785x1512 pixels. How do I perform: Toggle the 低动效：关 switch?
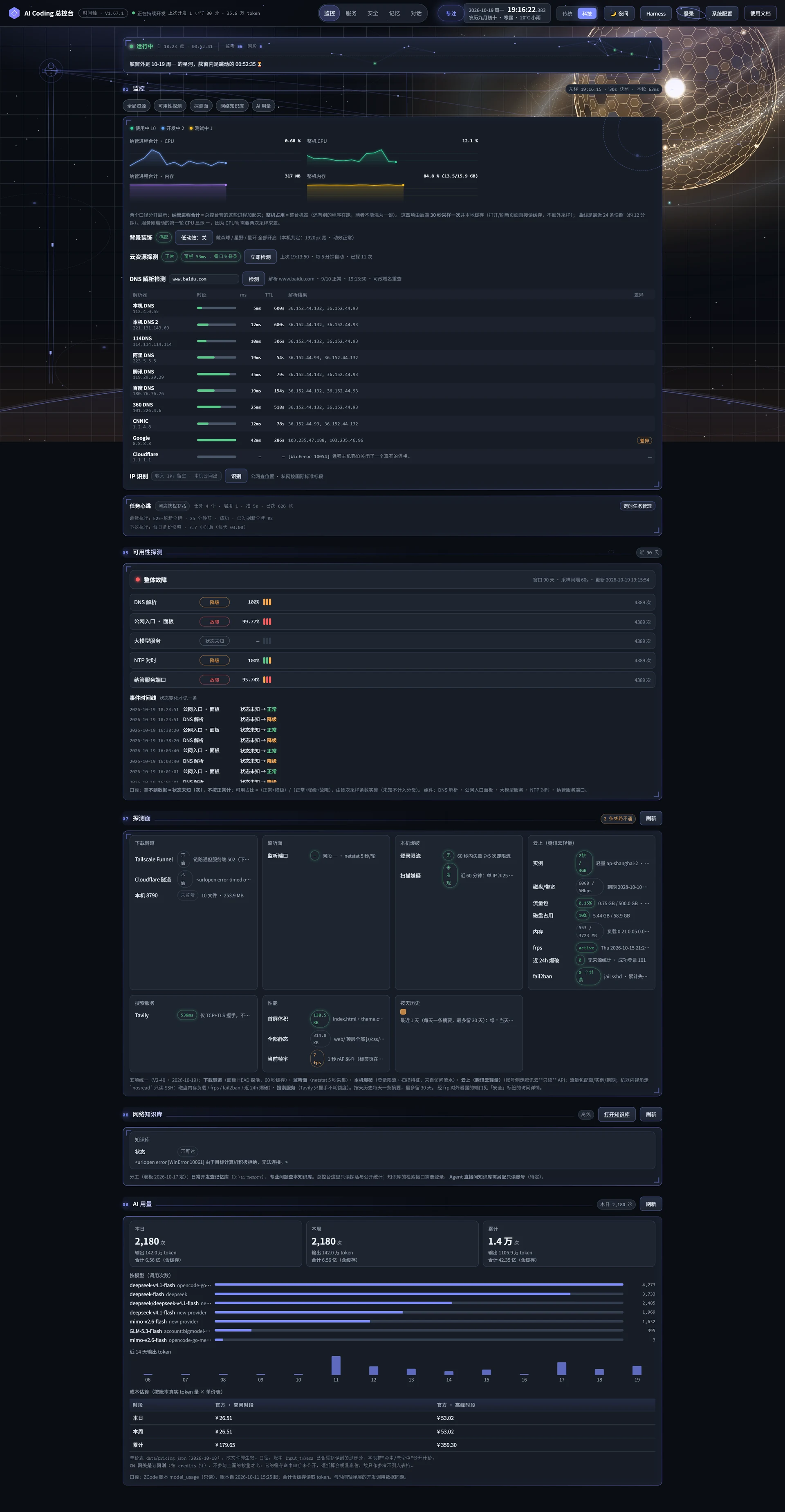[194, 238]
